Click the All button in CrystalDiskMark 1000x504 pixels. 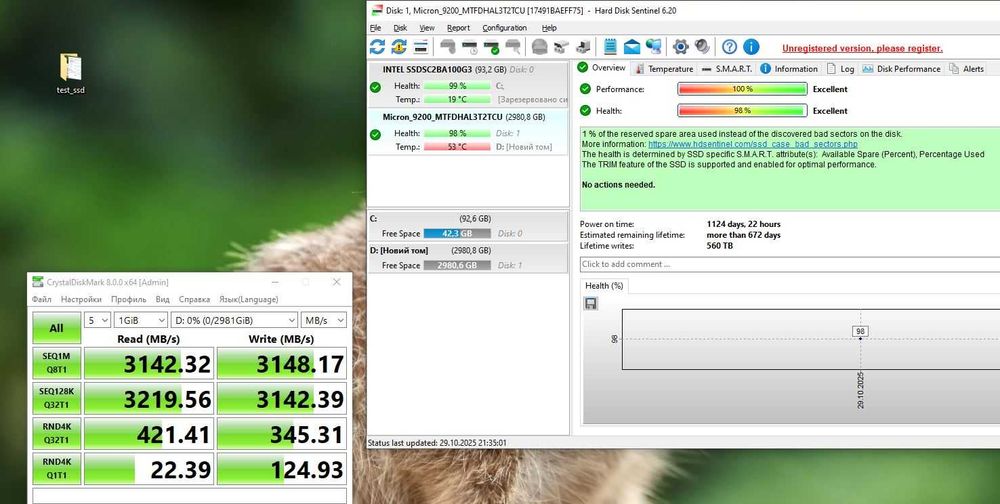coord(57,328)
